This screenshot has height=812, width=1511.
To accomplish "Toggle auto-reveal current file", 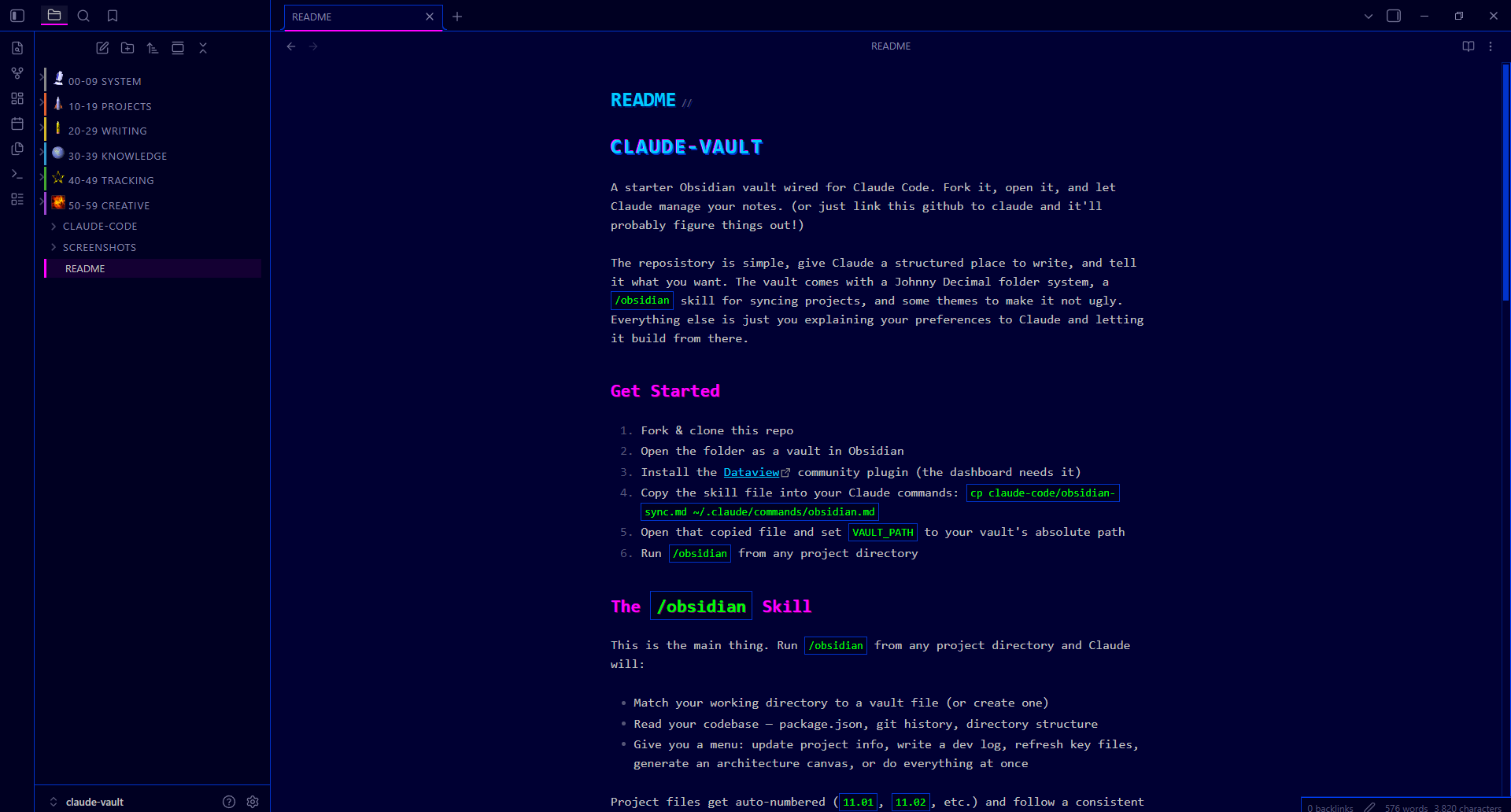I will coord(178,48).
